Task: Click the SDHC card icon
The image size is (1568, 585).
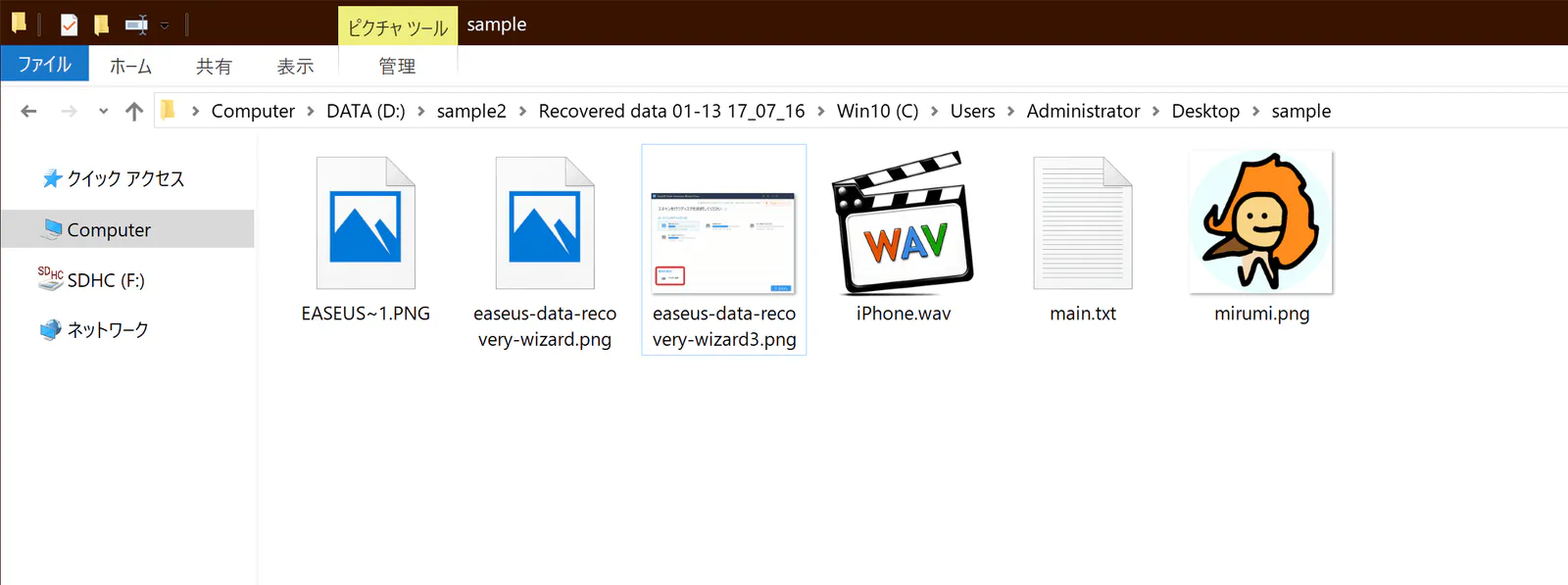Action: point(51,278)
